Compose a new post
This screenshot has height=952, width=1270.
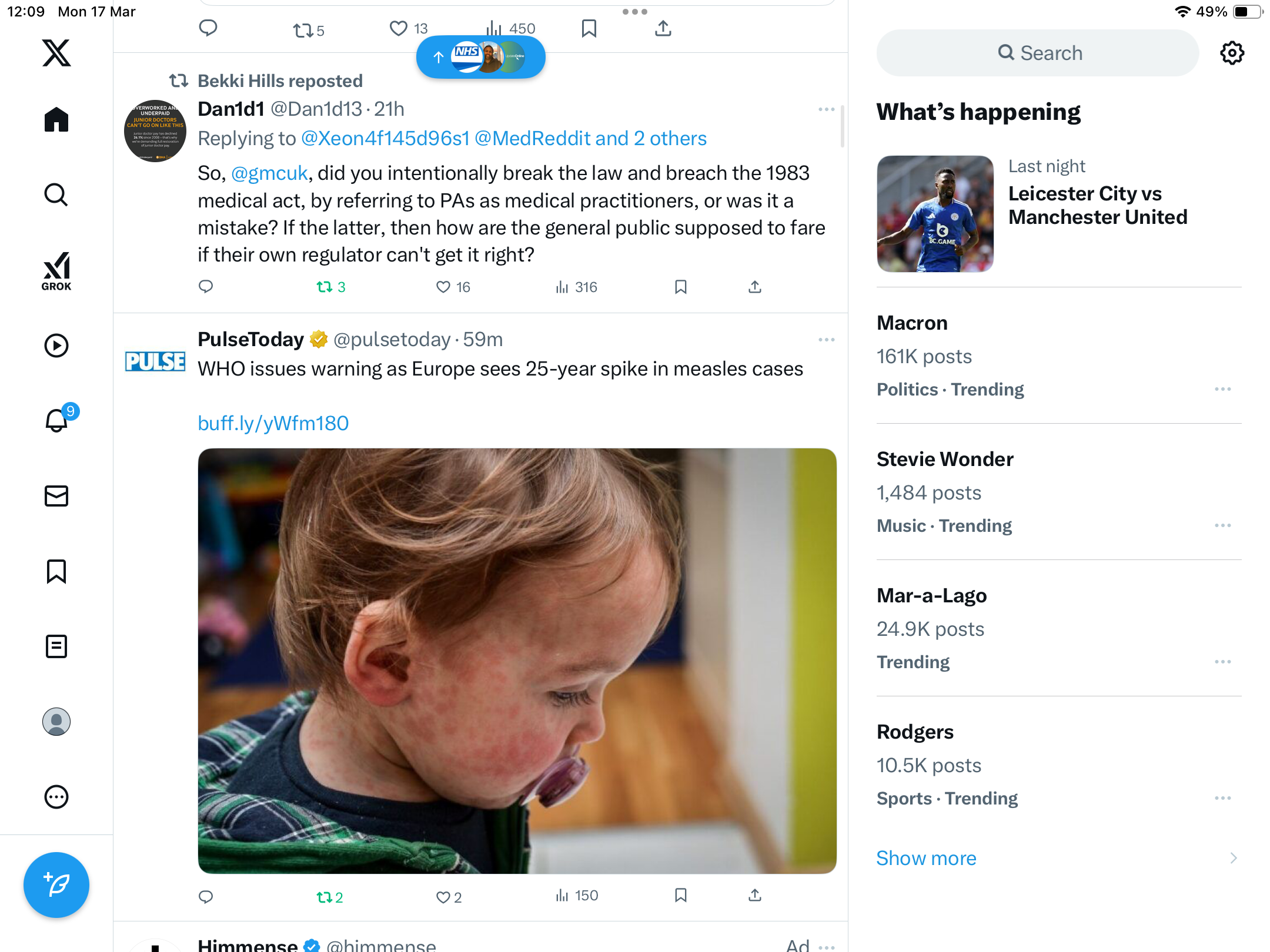pos(56,884)
